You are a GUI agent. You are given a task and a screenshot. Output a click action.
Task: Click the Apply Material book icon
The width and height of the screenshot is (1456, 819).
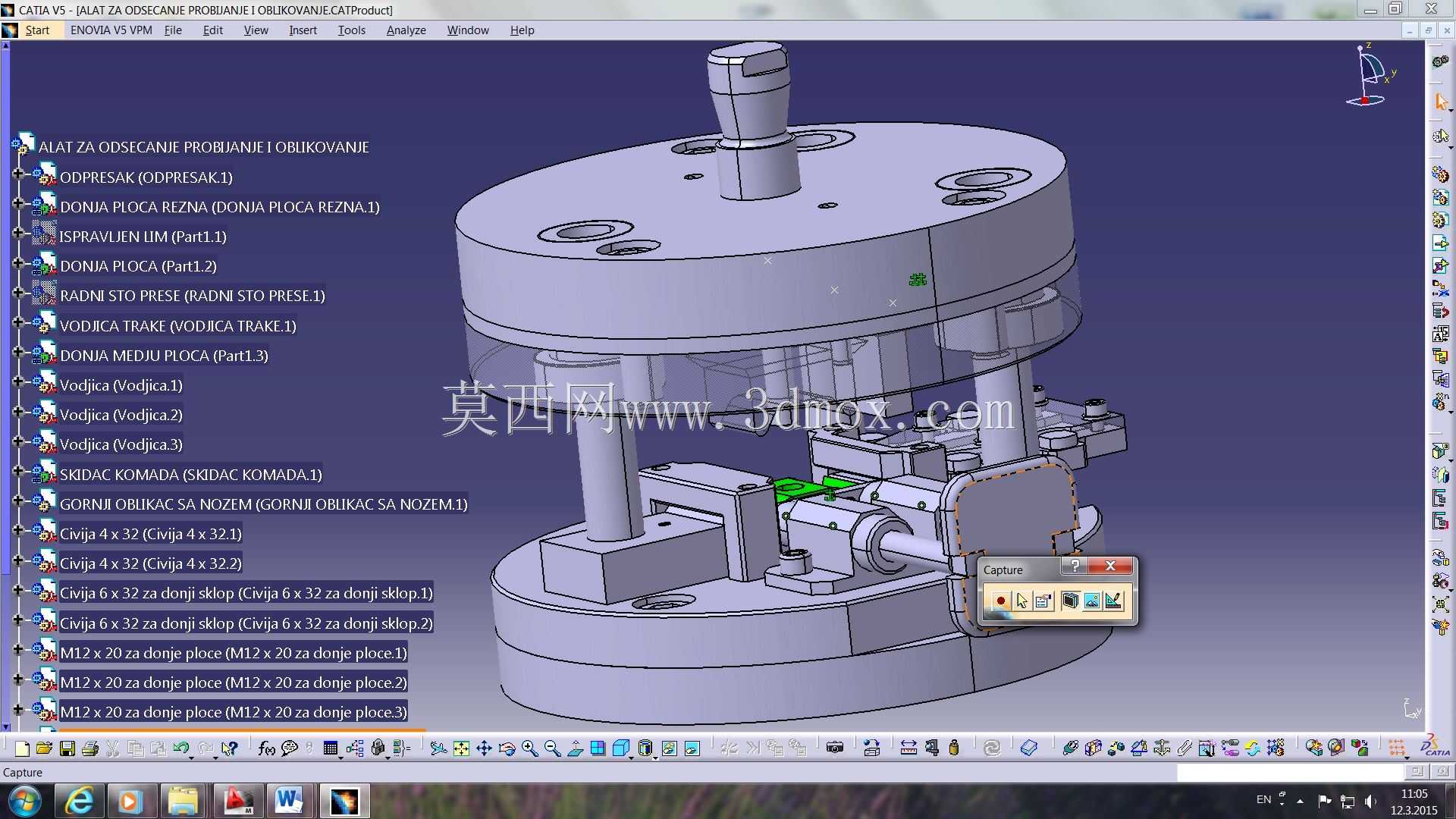[1028, 748]
